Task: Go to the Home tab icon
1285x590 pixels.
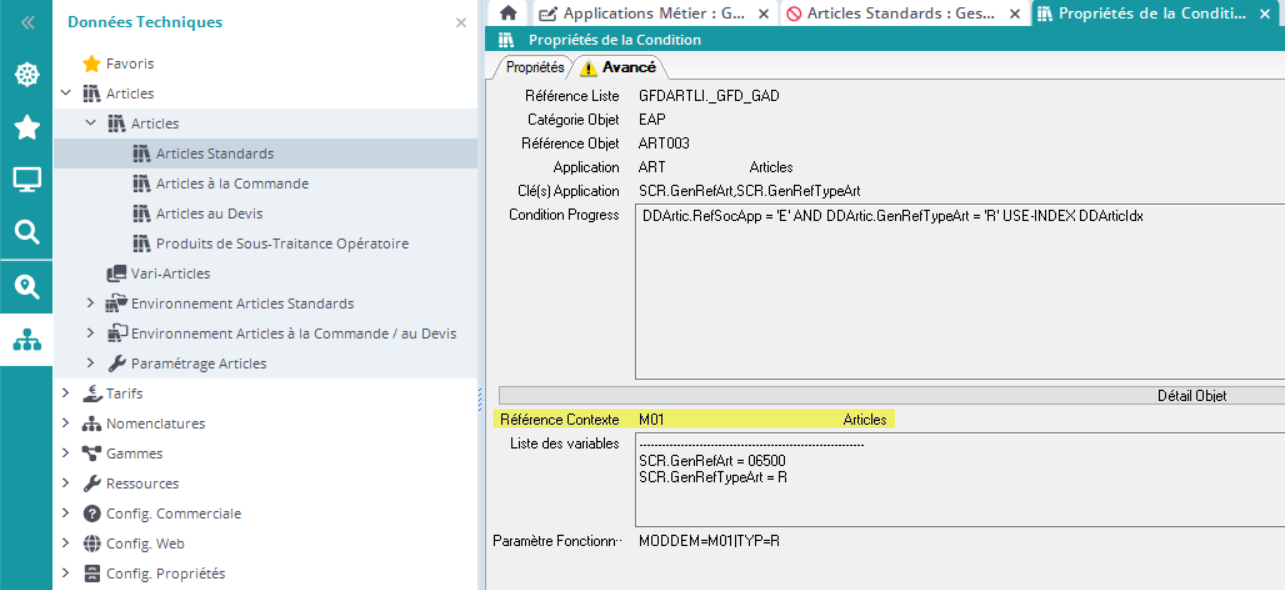Action: point(508,13)
